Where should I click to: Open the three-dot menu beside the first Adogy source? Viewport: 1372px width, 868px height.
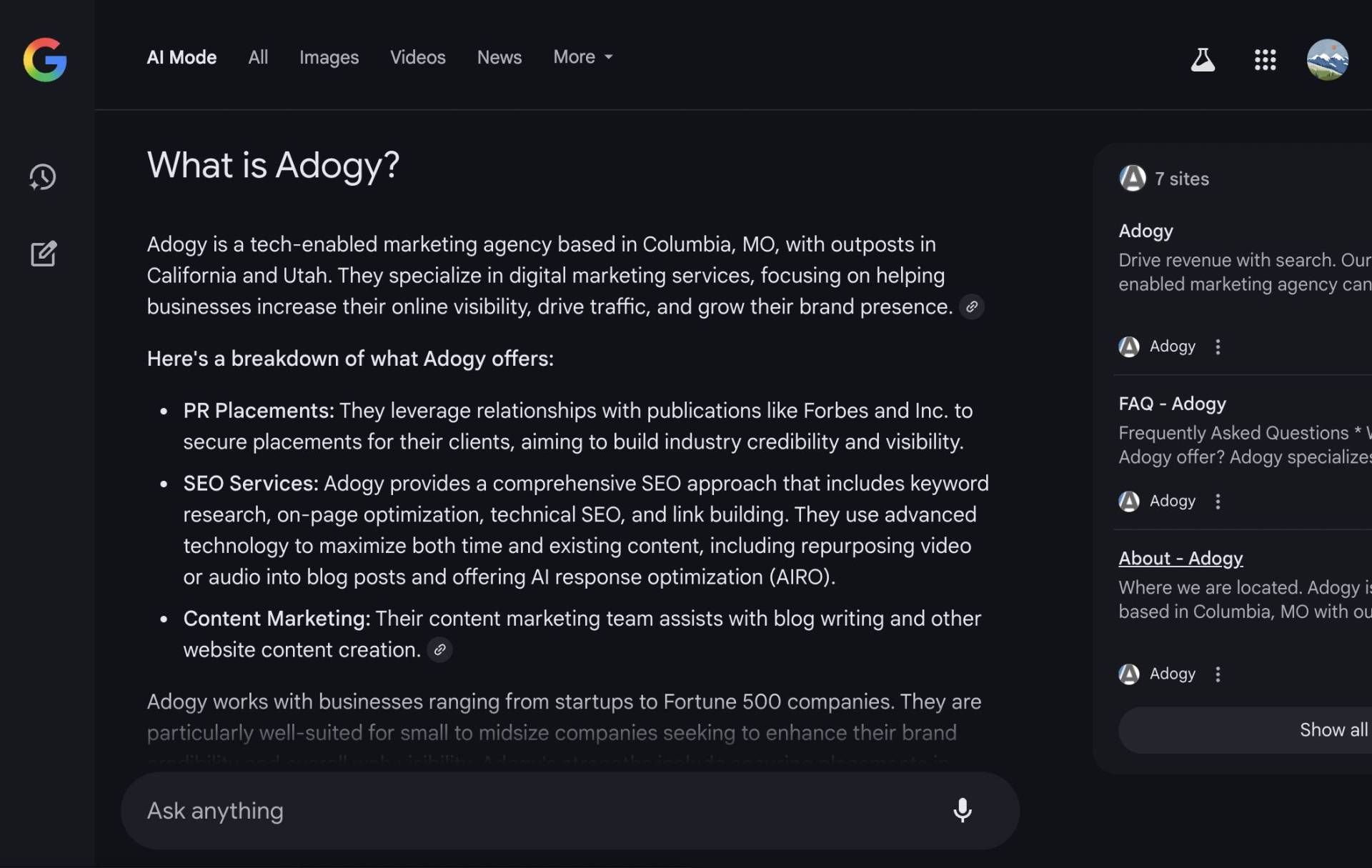pos(1217,346)
